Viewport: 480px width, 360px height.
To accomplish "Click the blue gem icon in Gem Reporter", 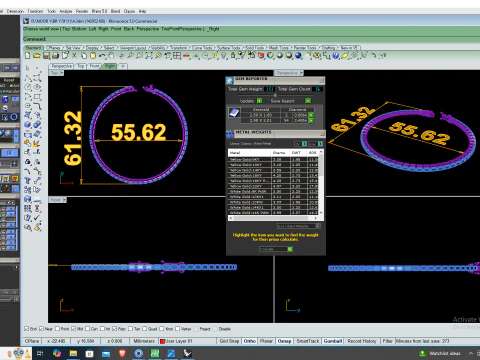I will (x=234, y=112).
